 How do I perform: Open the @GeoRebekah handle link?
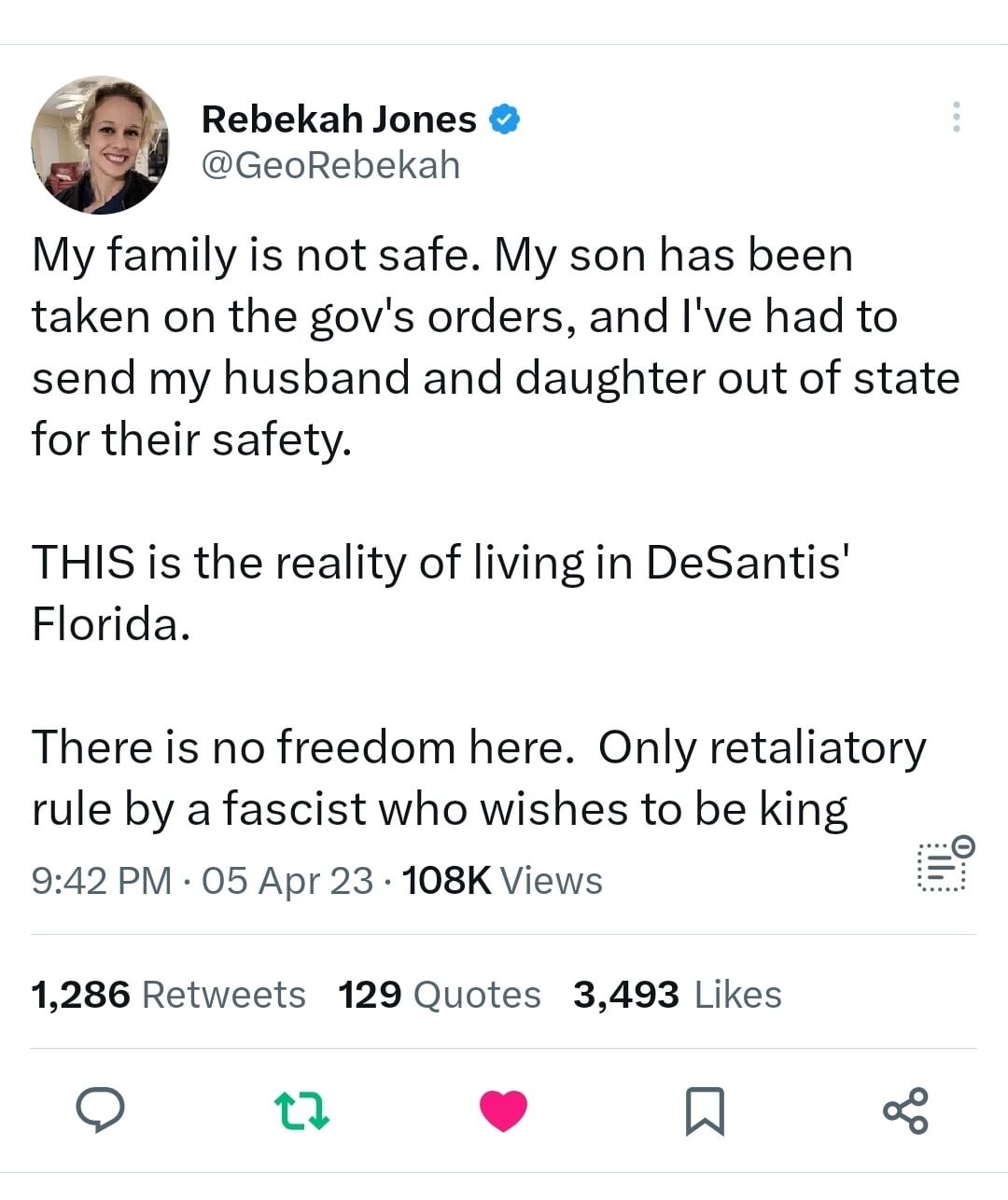(330, 165)
